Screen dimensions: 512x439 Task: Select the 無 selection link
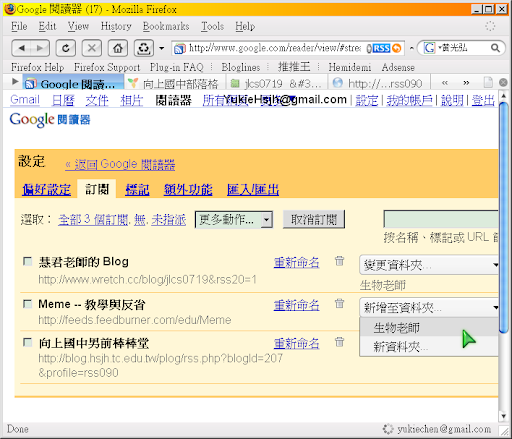(x=139, y=220)
